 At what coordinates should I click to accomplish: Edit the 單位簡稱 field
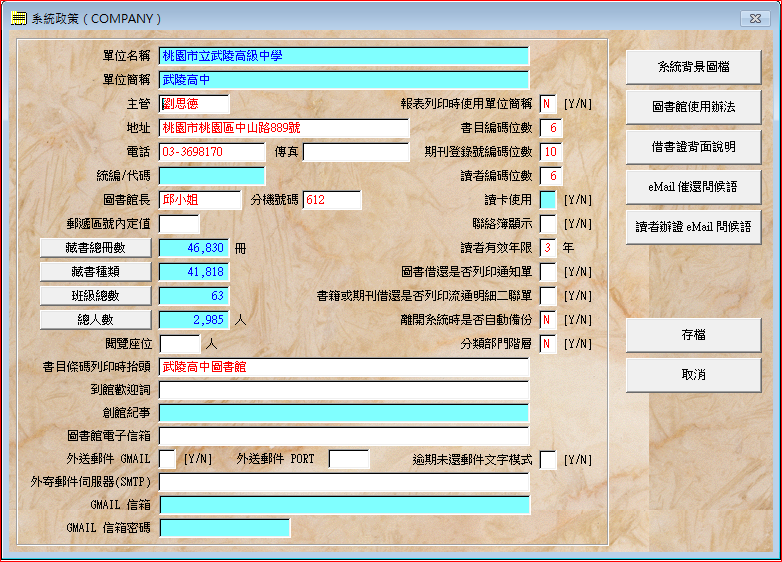(x=344, y=80)
